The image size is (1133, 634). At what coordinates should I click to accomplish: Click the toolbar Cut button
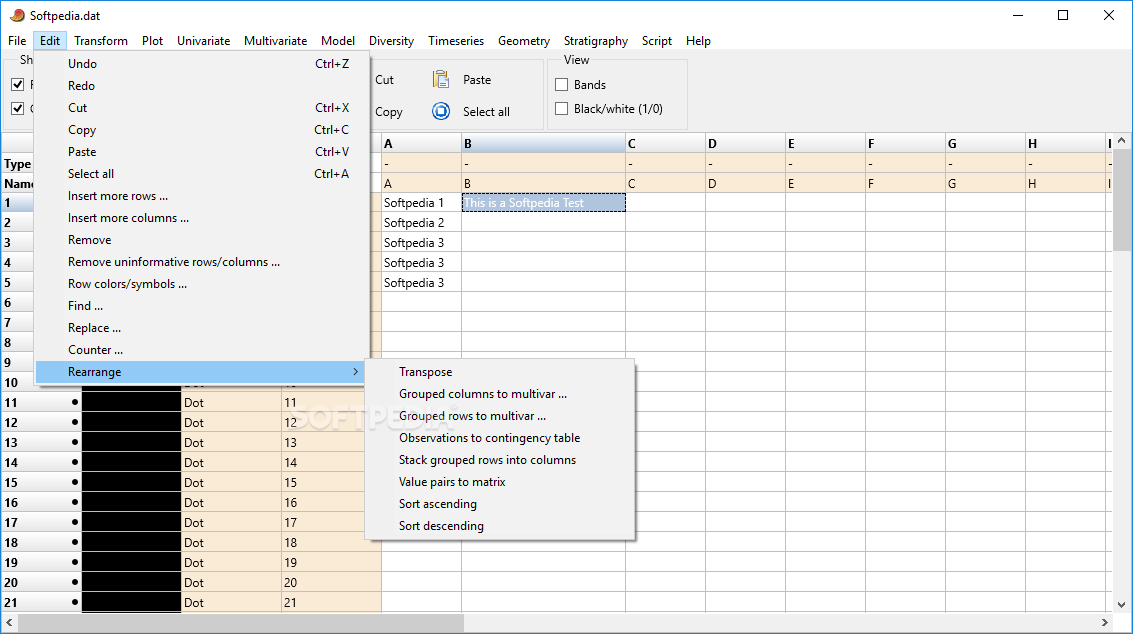point(384,80)
